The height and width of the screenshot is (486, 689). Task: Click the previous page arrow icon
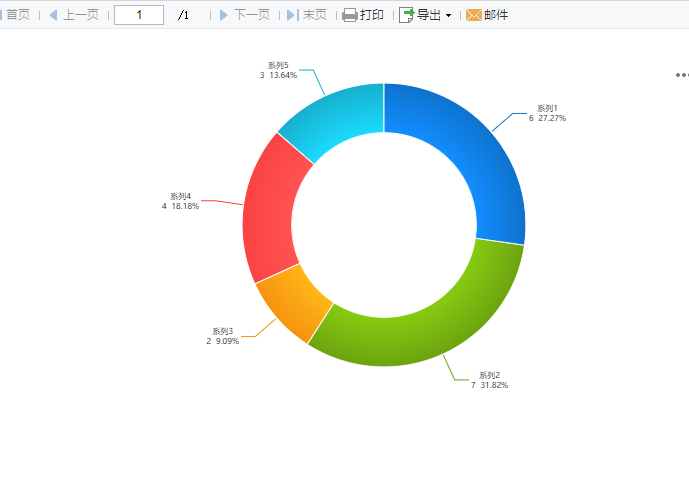click(x=53, y=15)
